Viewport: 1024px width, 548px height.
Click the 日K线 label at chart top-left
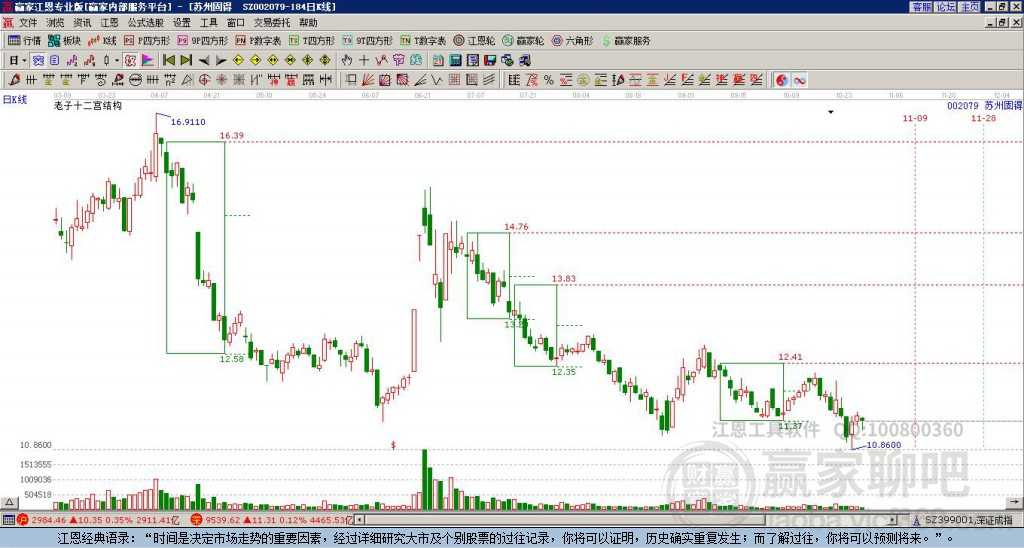pos(15,99)
